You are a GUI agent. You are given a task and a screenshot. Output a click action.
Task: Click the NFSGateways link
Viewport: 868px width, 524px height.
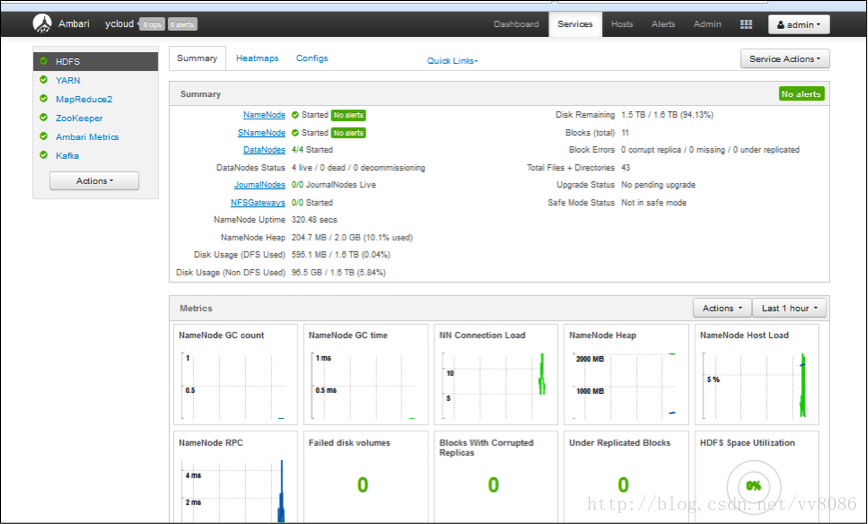click(258, 203)
